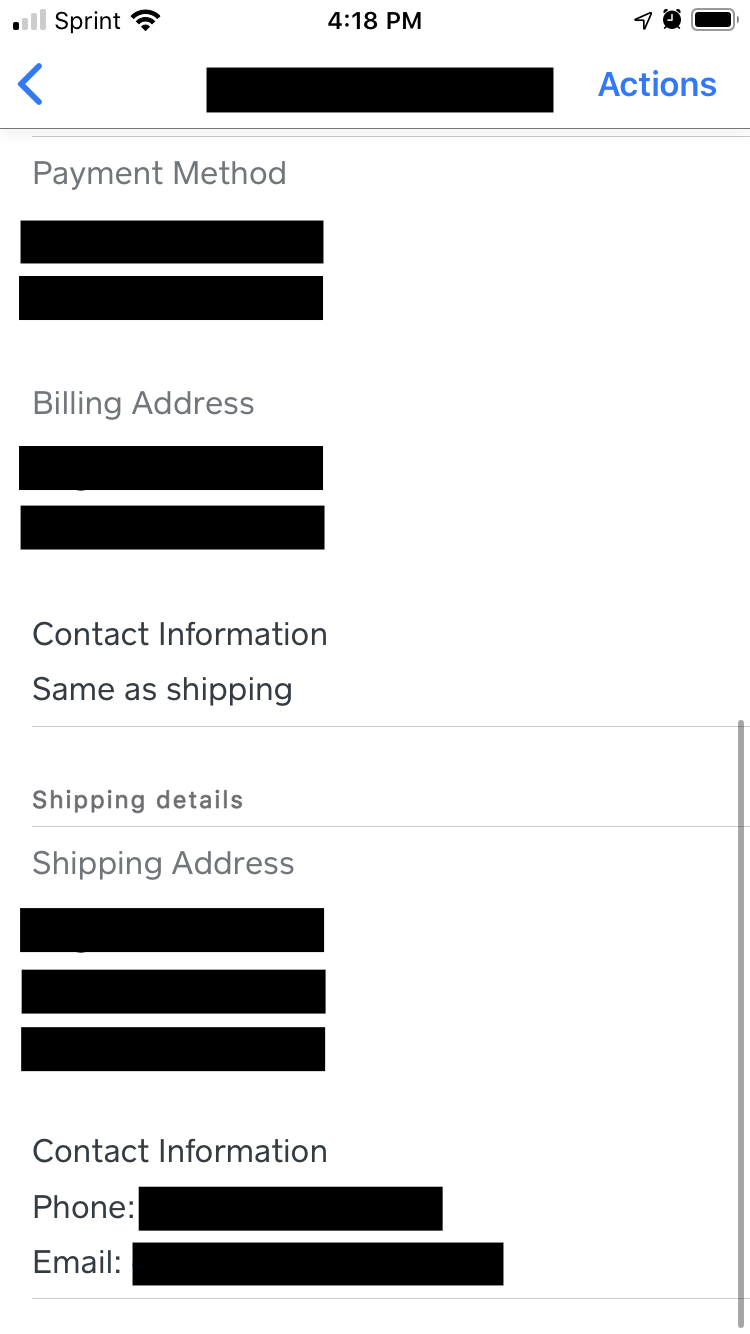Tap the redacted phone number
The width and height of the screenshot is (750, 1334).
(290, 1208)
